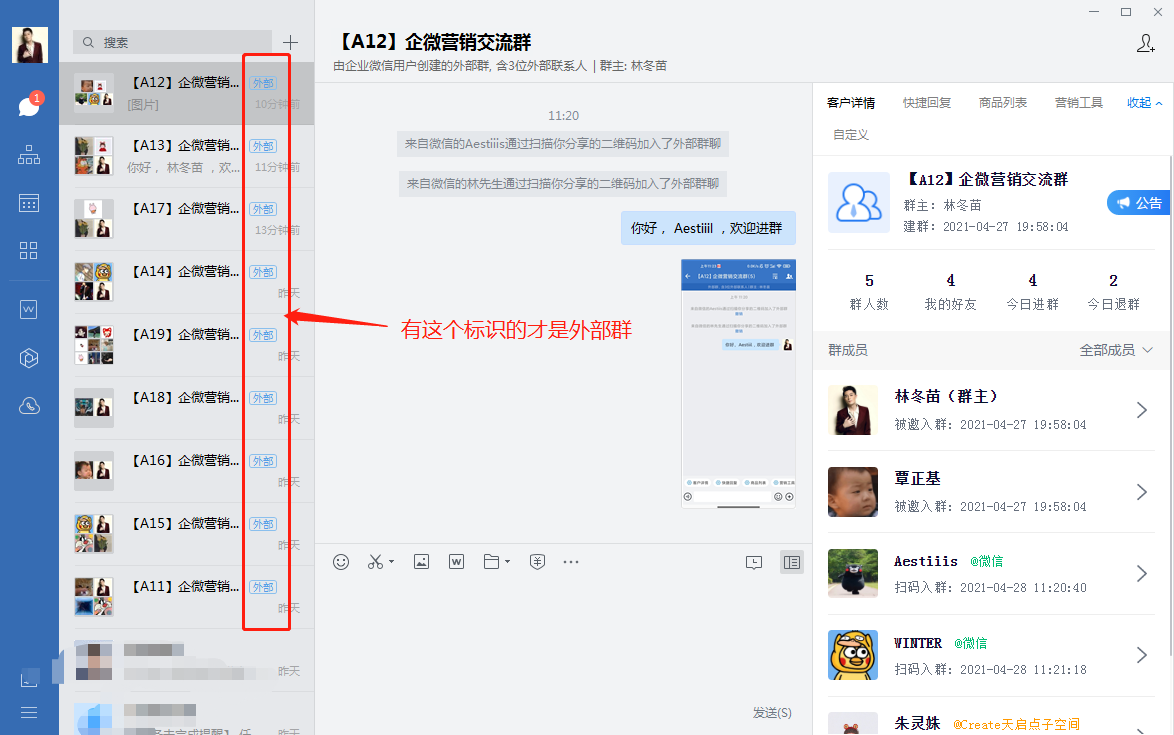Maximize the window
Image resolution: width=1174 pixels, height=735 pixels.
coord(1125,12)
